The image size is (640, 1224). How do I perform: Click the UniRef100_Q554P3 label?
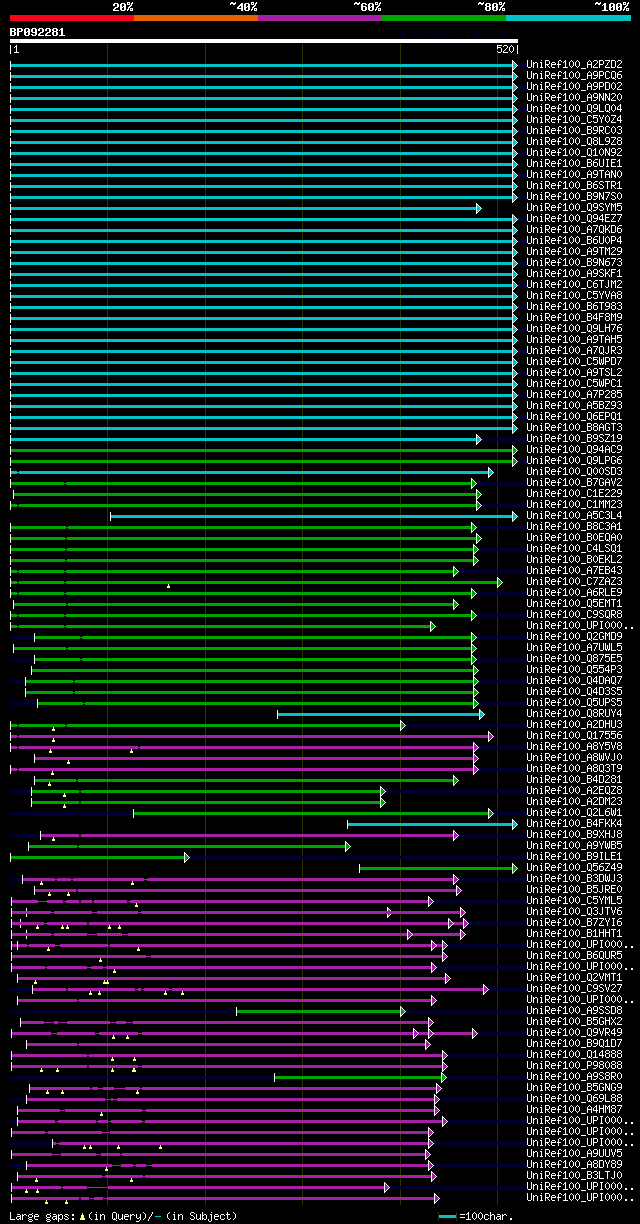[574, 670]
